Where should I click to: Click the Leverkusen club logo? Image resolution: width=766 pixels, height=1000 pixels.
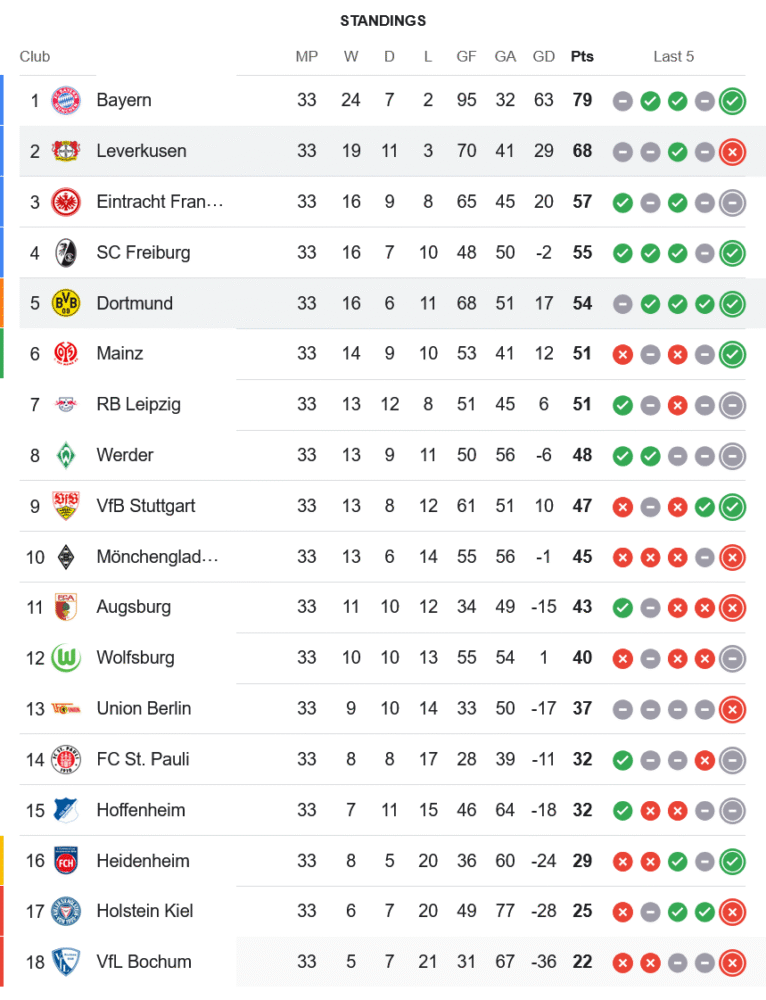66,151
